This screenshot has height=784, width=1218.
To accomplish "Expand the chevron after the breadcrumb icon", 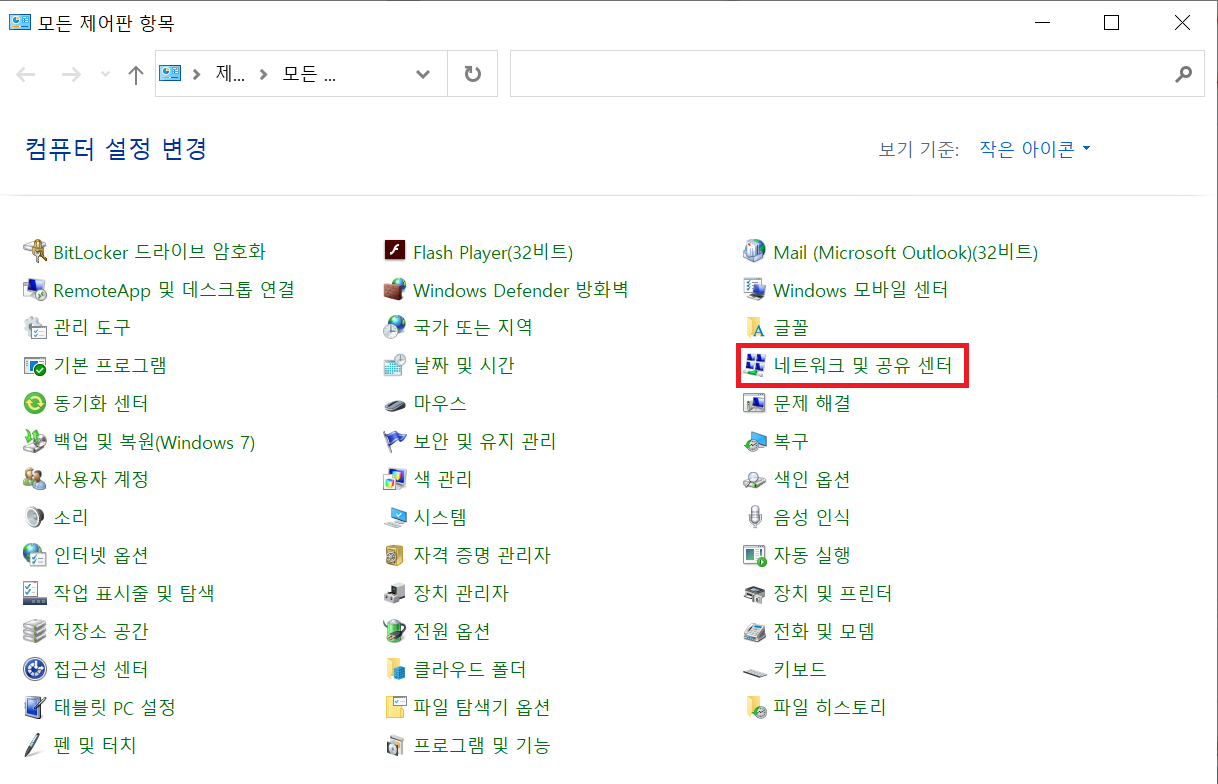I will [x=196, y=75].
